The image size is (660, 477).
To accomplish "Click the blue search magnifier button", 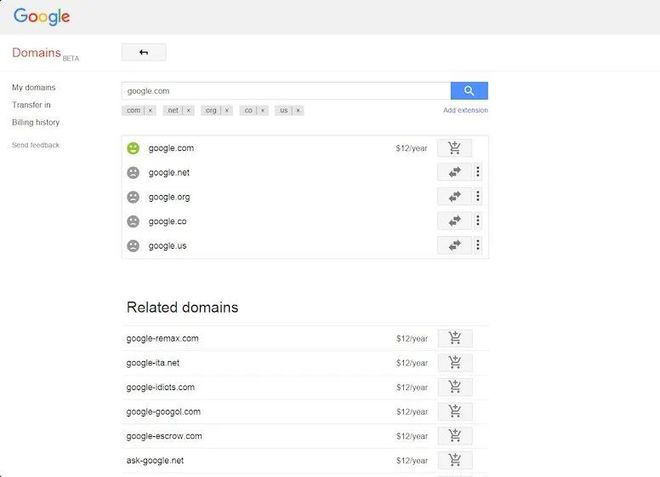I will (469, 91).
